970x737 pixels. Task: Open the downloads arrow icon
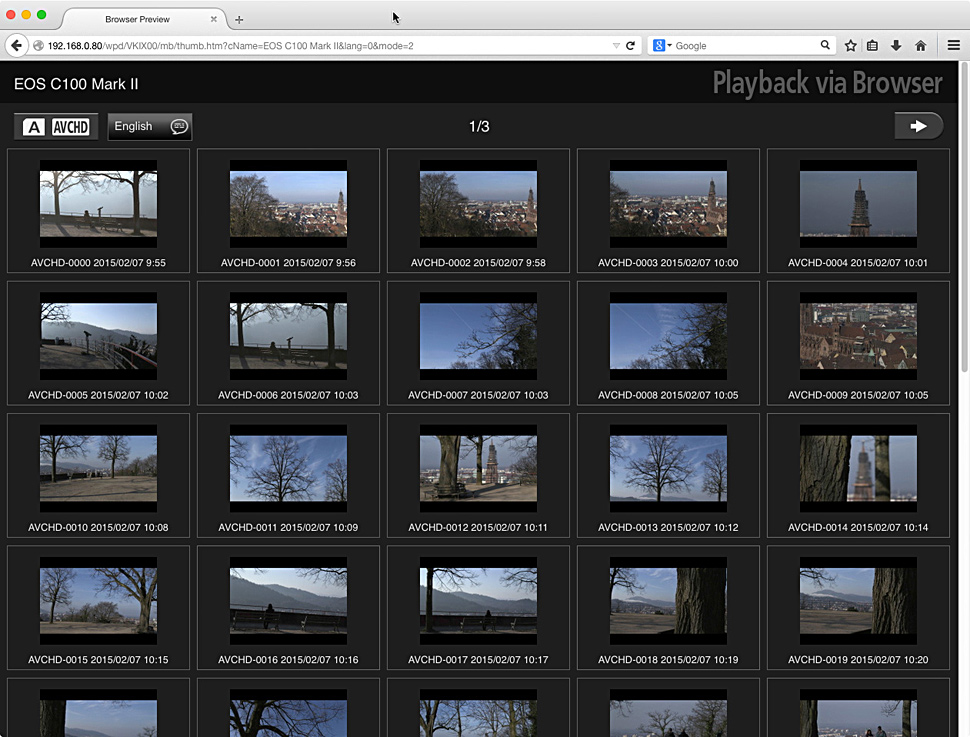pyautogui.click(x=896, y=46)
